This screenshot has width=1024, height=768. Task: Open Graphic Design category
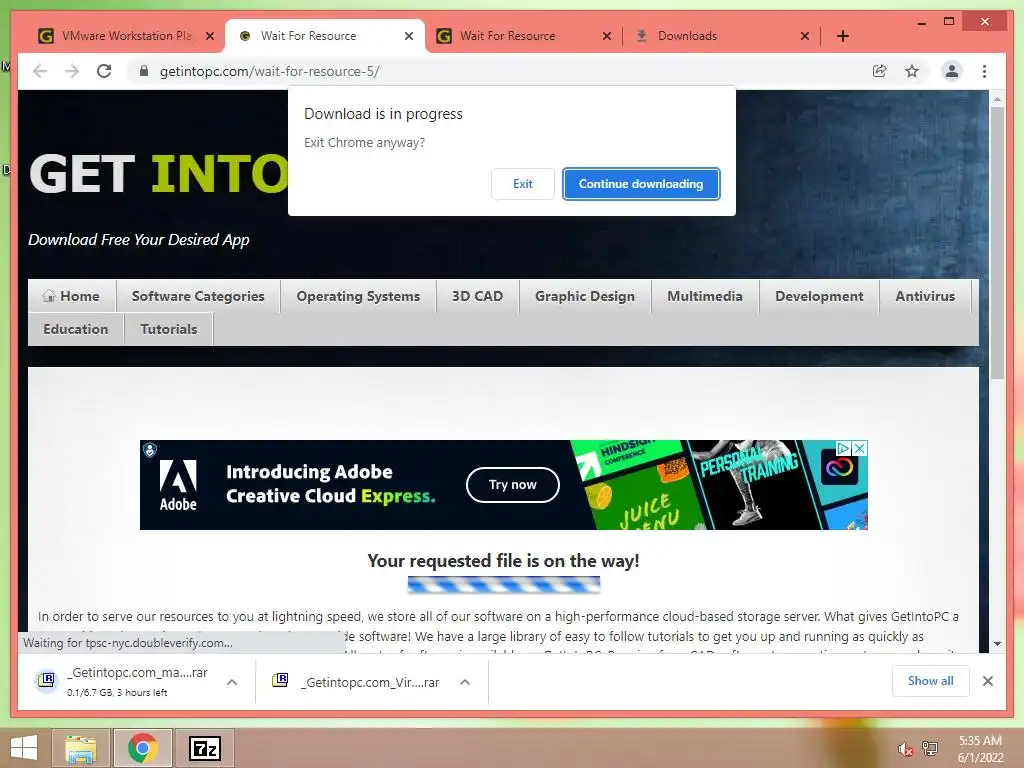click(584, 296)
